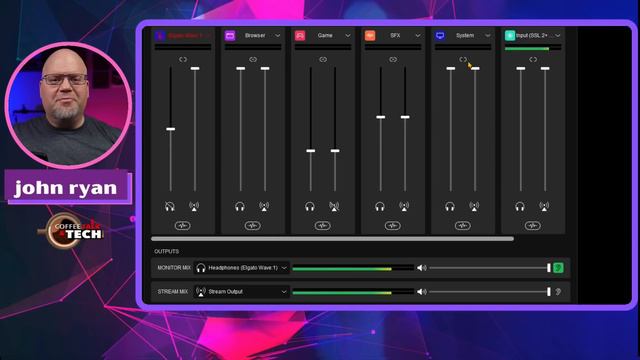Expand the Input (SSL 2+) channel dropdown chevron
Screen dimensions: 640x360
[558, 36]
